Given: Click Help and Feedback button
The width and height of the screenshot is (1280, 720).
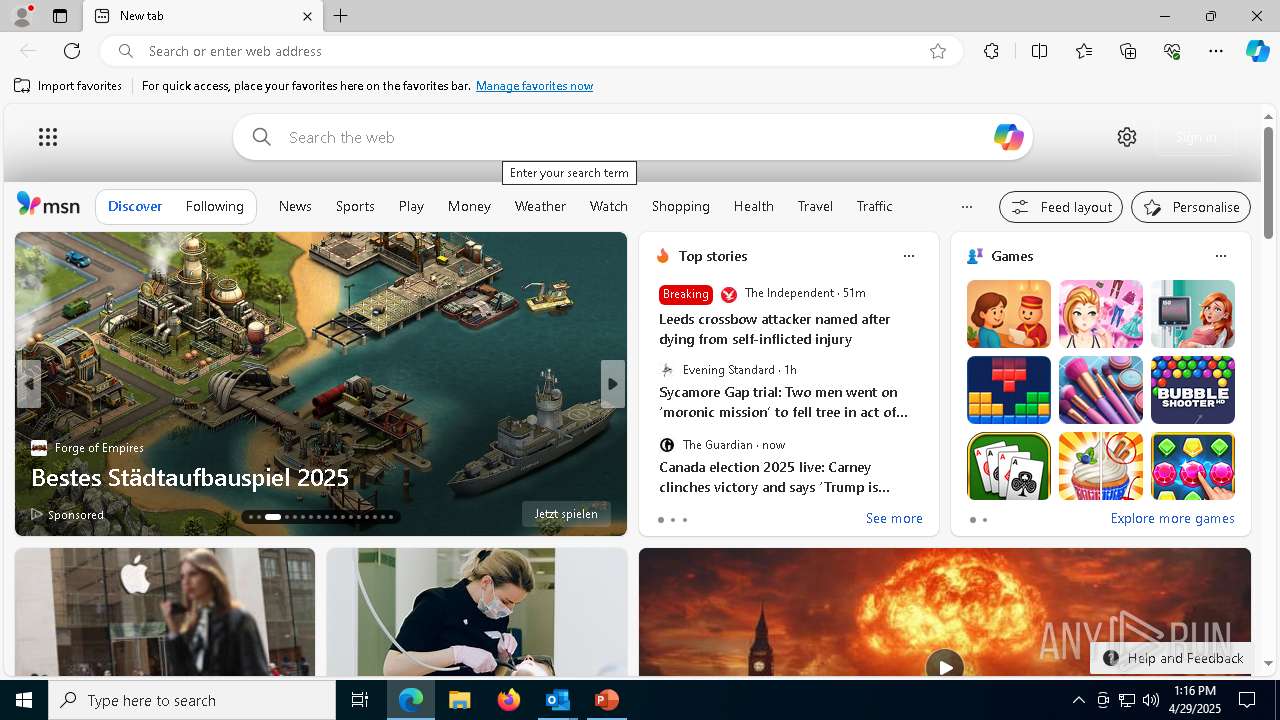Looking at the screenshot, I should (x=1173, y=658).
